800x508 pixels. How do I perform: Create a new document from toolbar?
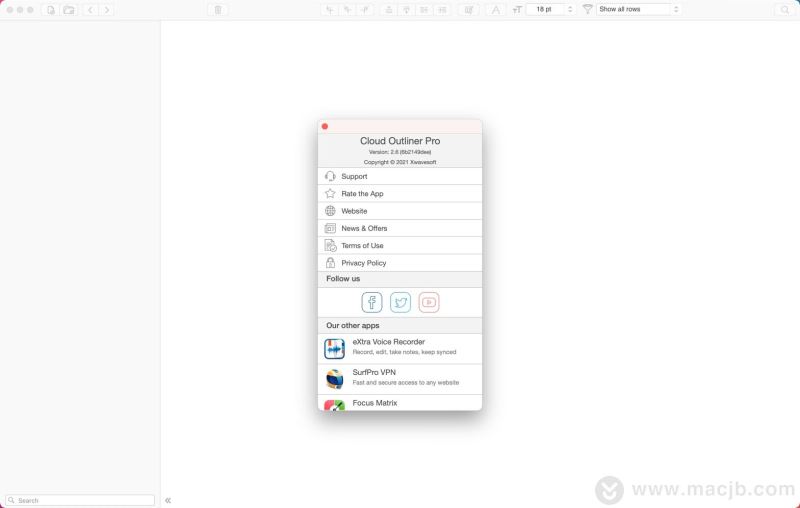pos(51,10)
